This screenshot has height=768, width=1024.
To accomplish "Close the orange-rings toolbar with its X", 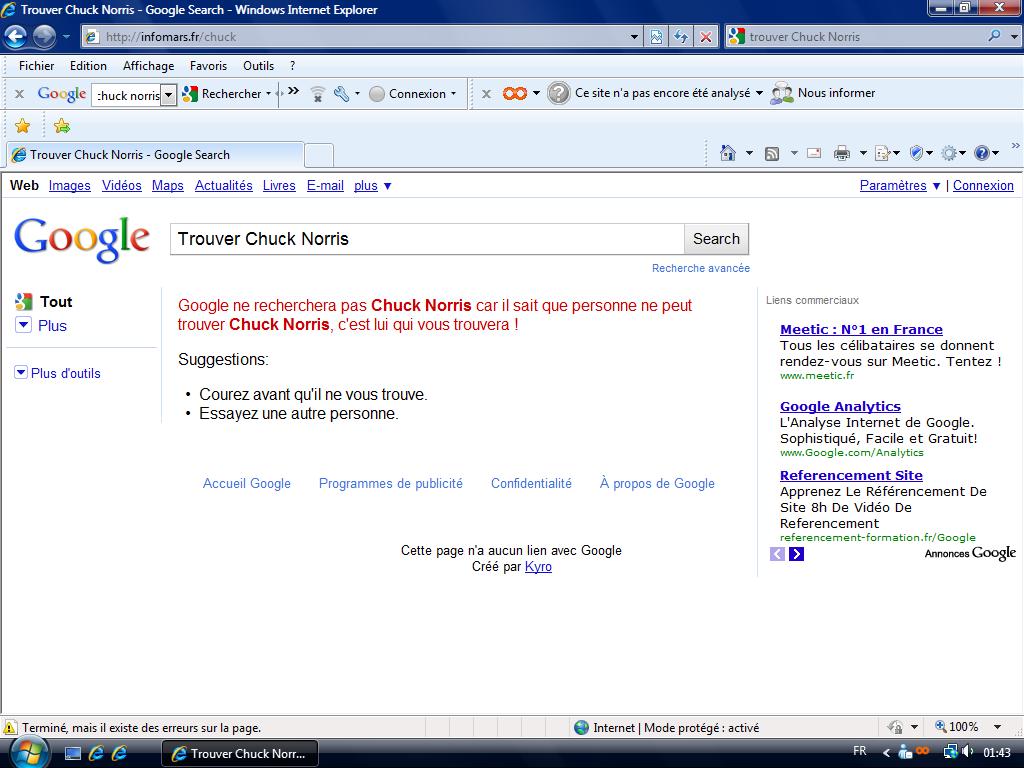I will (x=487, y=94).
